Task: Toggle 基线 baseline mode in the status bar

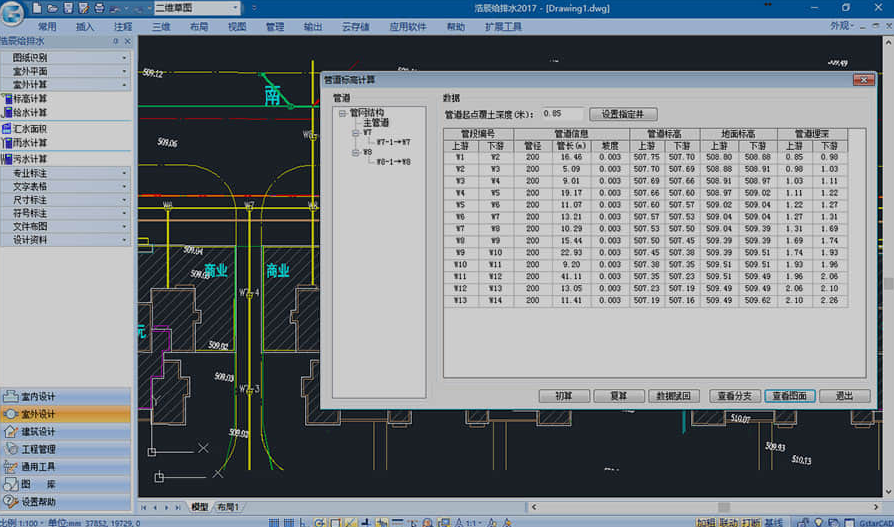Action: [773, 522]
